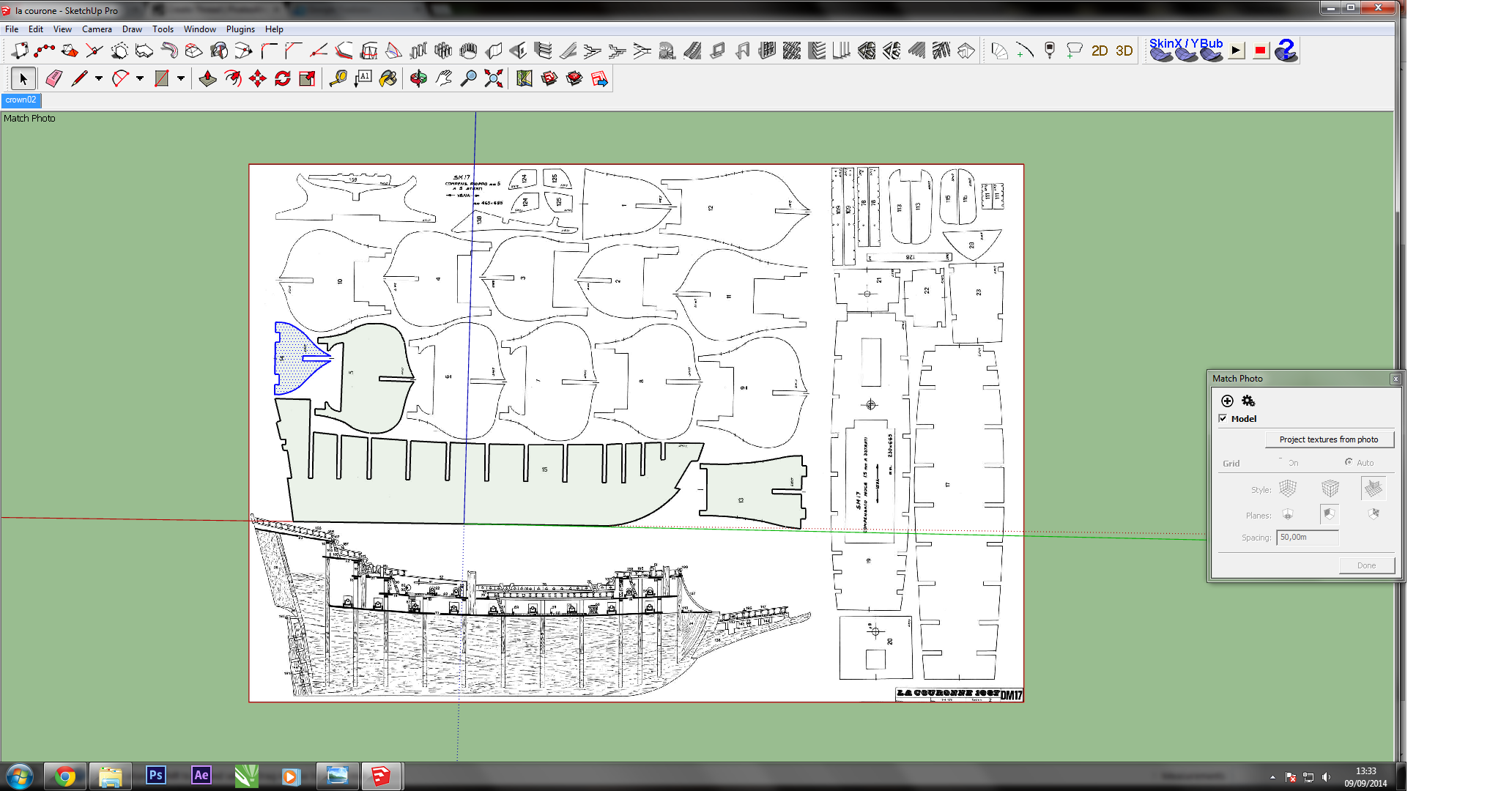Viewport: 1512px width, 791px height.
Task: Toggle the middle Planes option
Action: tap(1330, 514)
